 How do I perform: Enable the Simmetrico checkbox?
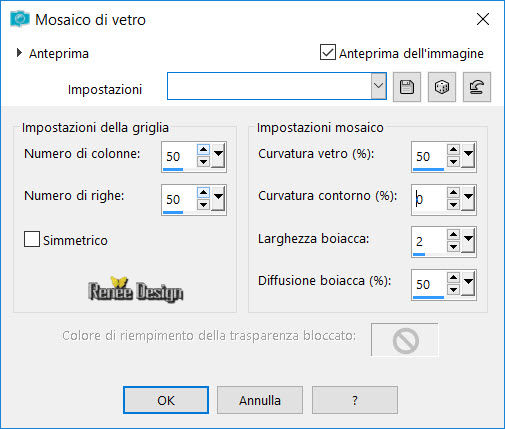pyautogui.click(x=32, y=239)
